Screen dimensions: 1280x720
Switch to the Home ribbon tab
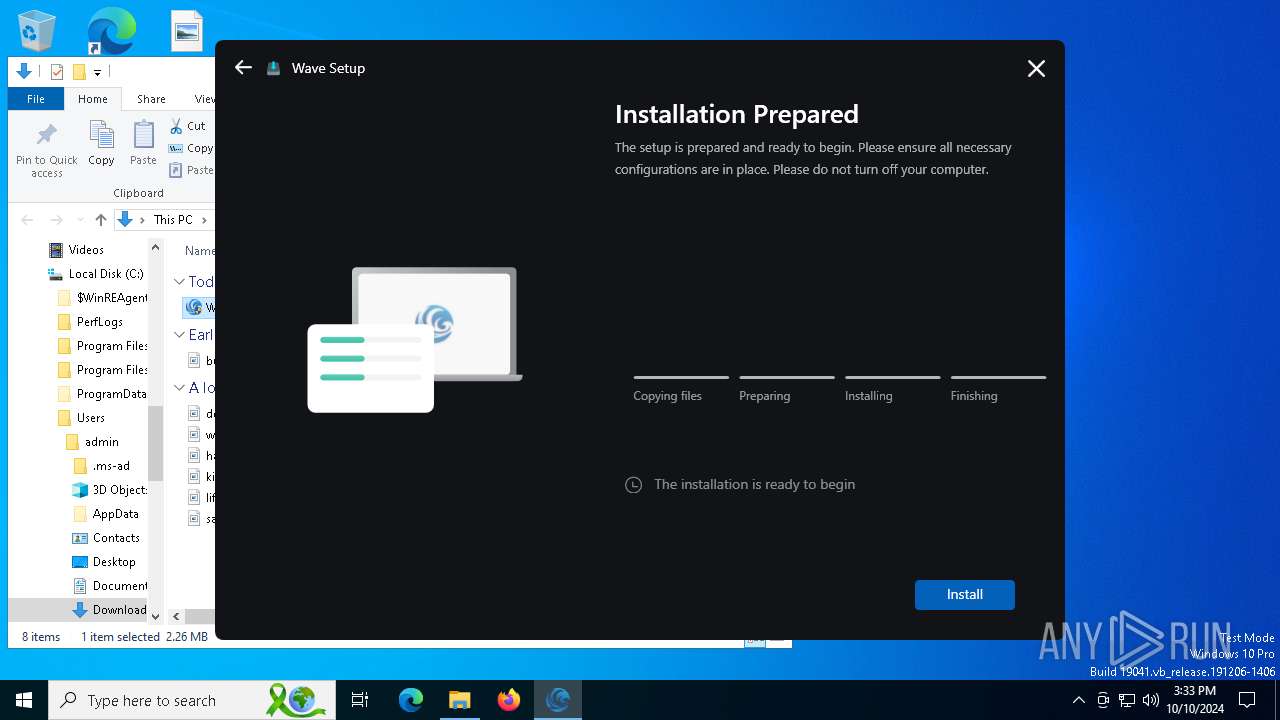(93, 99)
